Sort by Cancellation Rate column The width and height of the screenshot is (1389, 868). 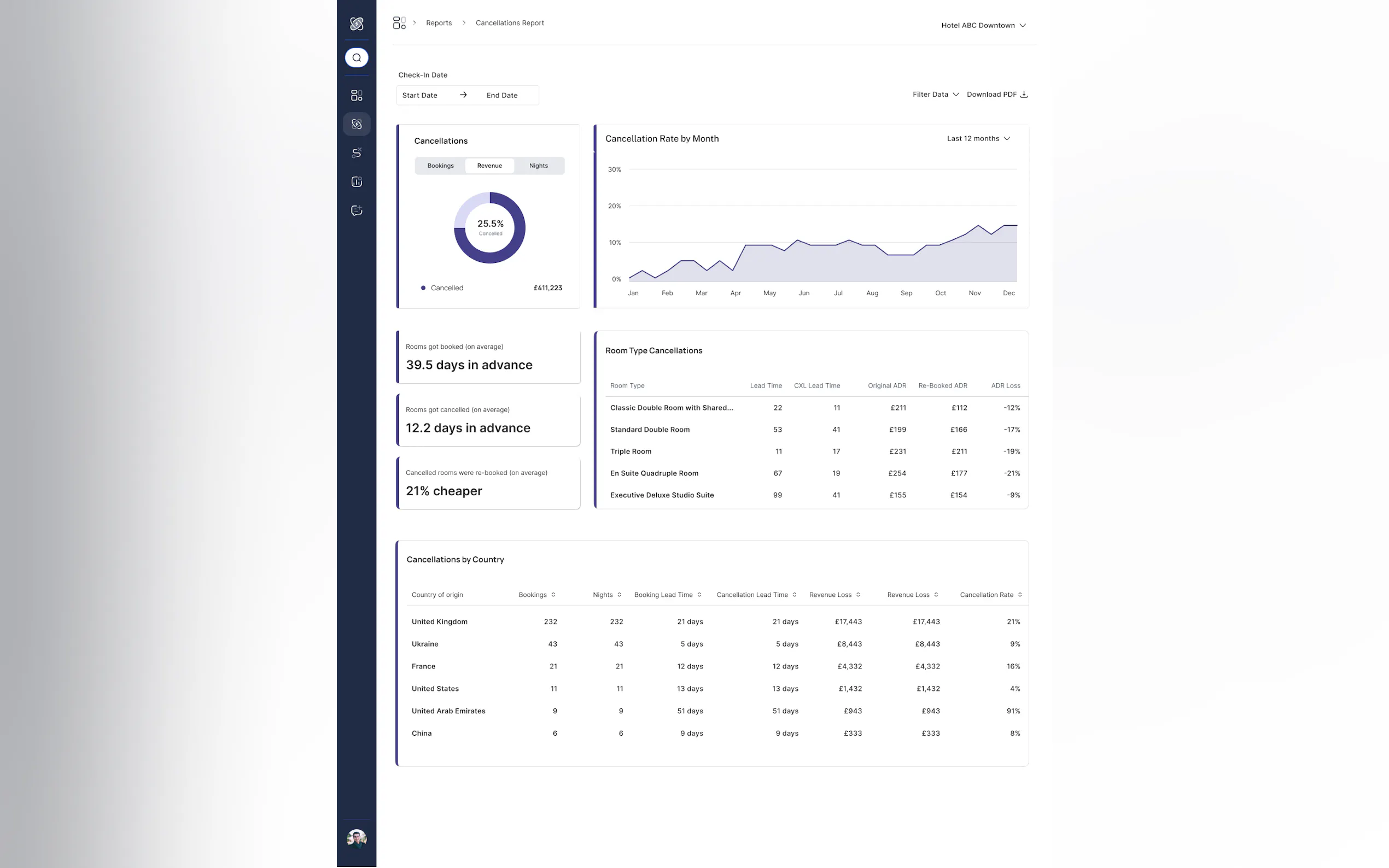1019,595
